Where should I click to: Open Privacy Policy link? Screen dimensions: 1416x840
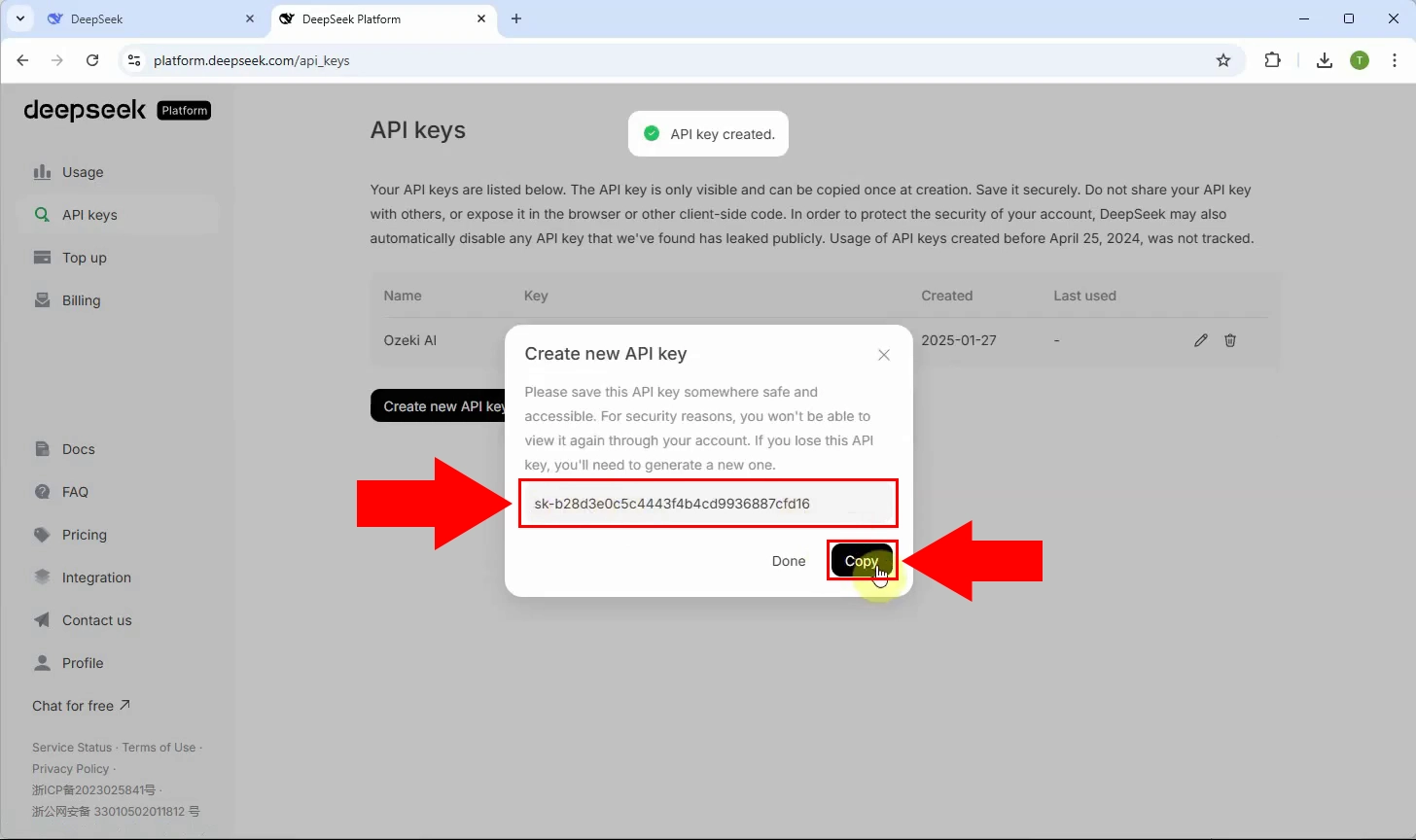point(70,769)
